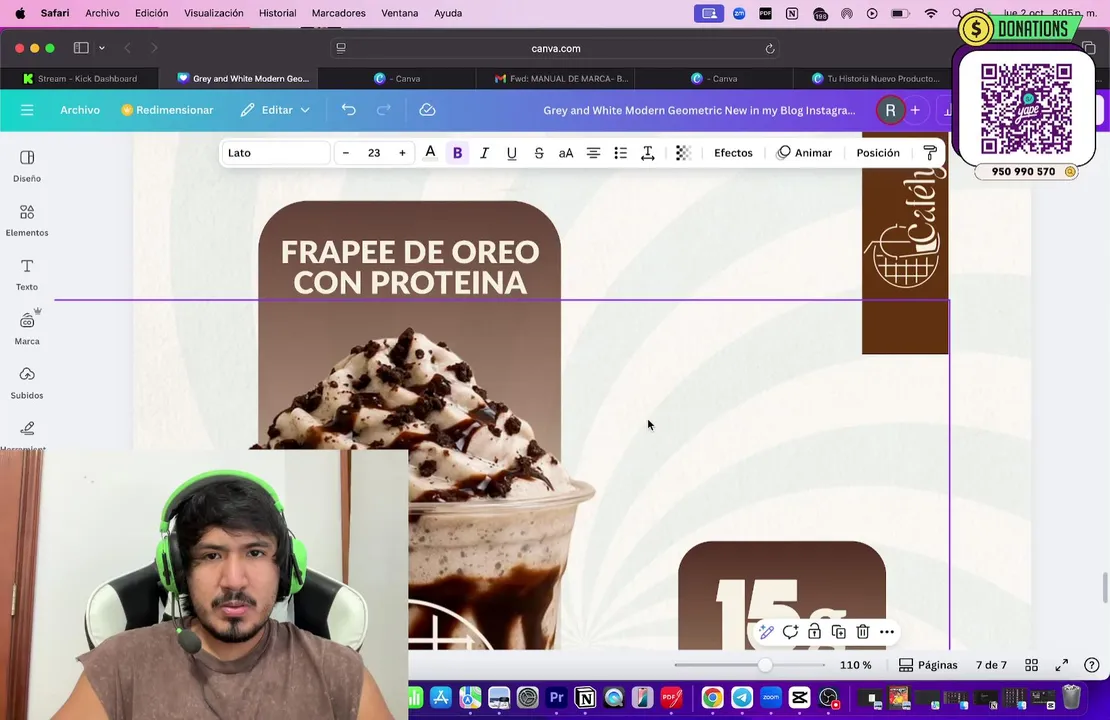The image size is (1110, 720).
Task: Decrease font size with minus button
Action: [x=345, y=153]
